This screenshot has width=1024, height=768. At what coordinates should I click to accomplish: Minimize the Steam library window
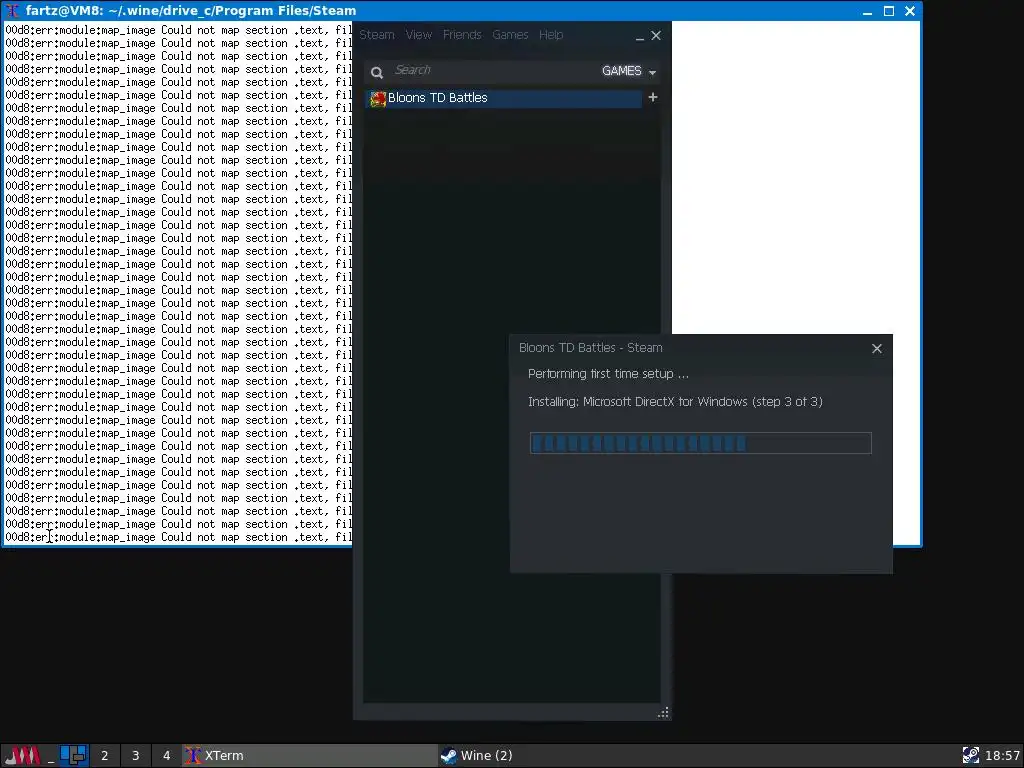(639, 37)
